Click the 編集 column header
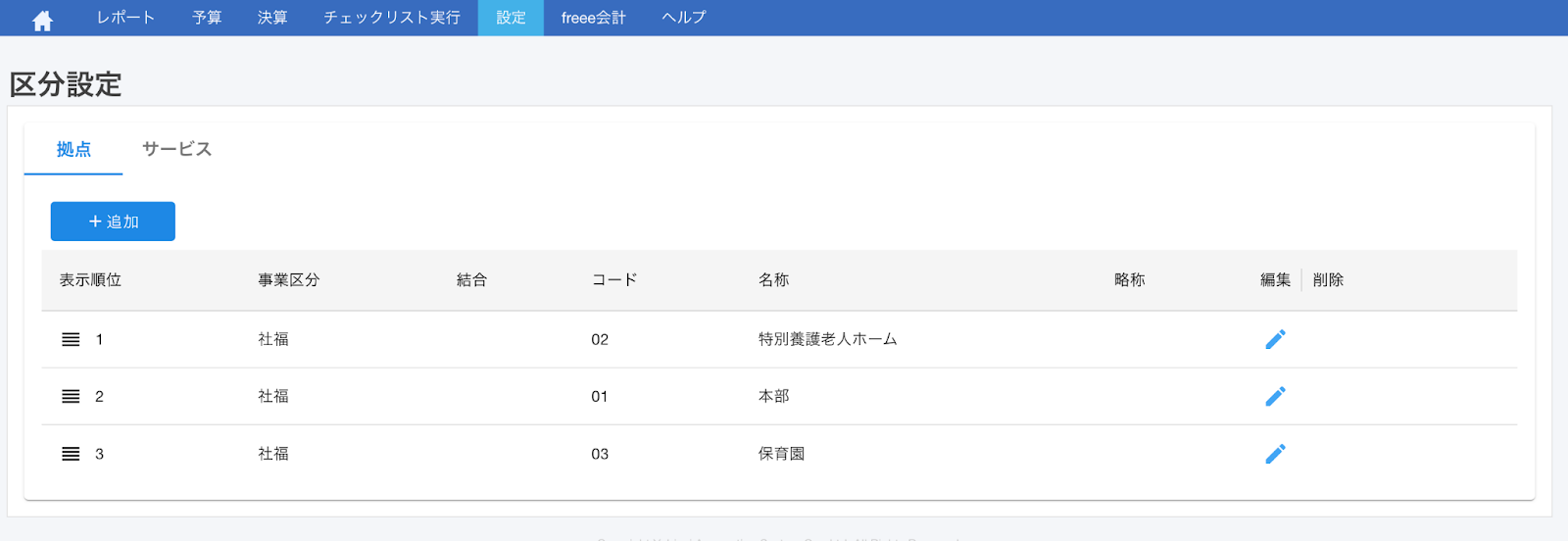Screen dimensions: 1568x541 point(1275,280)
